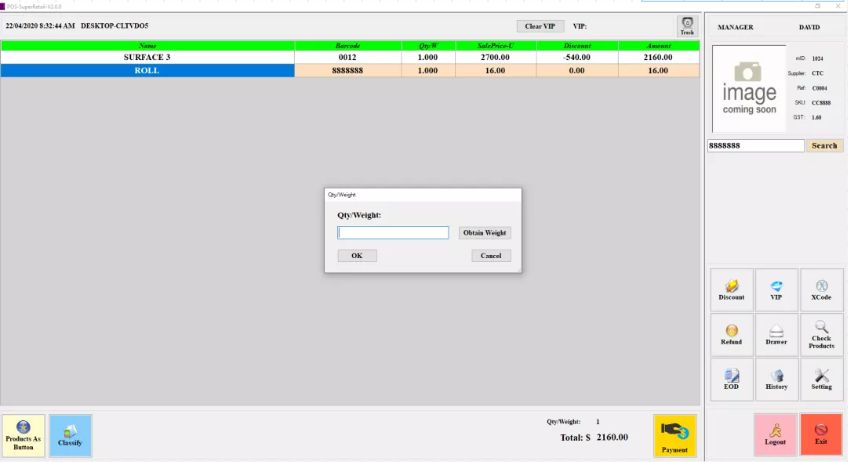The height and width of the screenshot is (462, 848).
Task: Click the Payment button
Action: click(675, 435)
